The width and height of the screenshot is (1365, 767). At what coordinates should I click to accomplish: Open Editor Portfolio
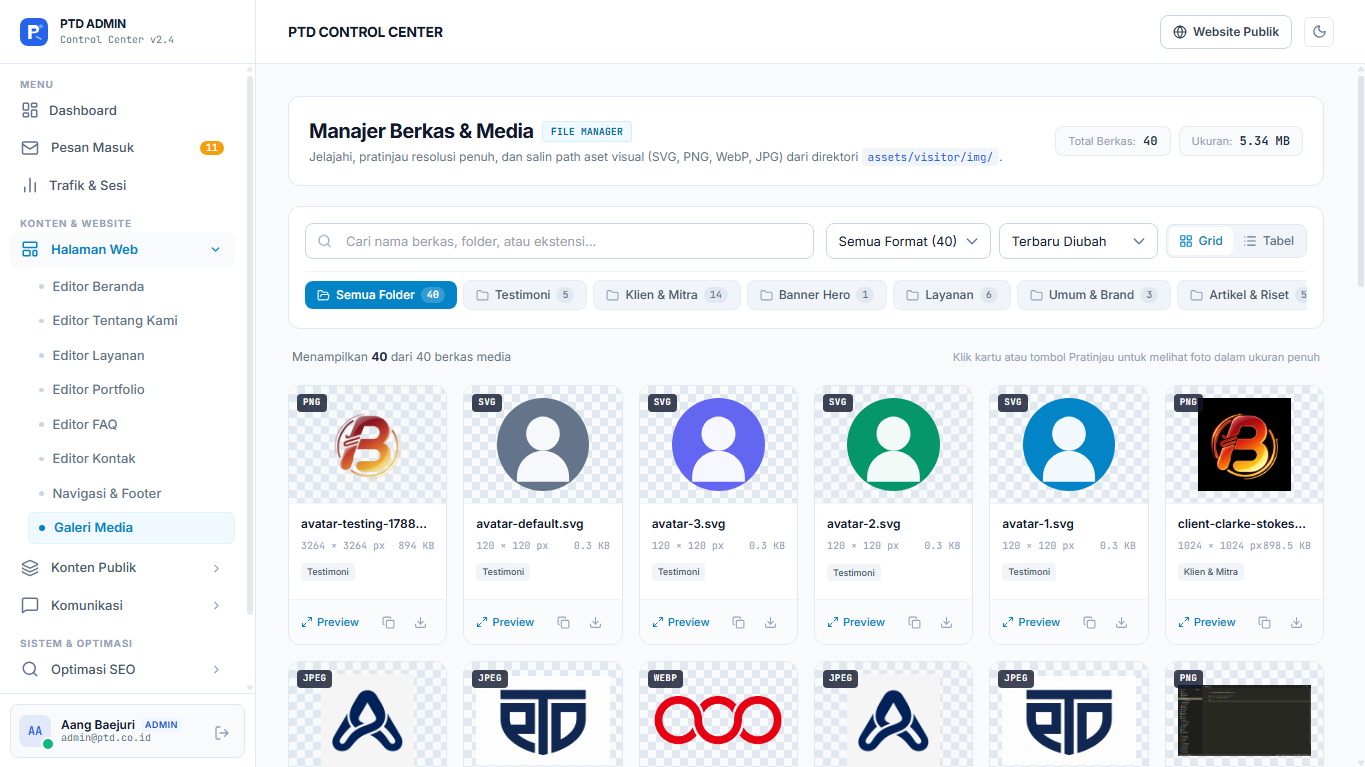(x=98, y=390)
